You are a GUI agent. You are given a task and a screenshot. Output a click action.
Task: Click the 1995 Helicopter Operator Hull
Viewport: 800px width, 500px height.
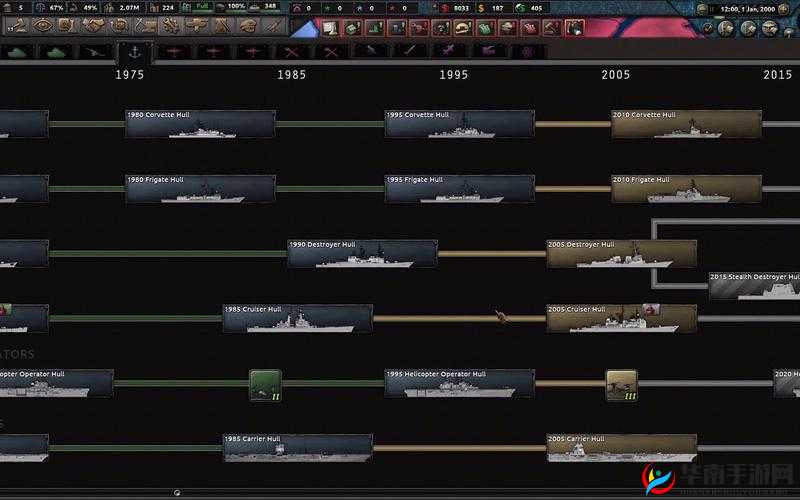[x=459, y=383]
